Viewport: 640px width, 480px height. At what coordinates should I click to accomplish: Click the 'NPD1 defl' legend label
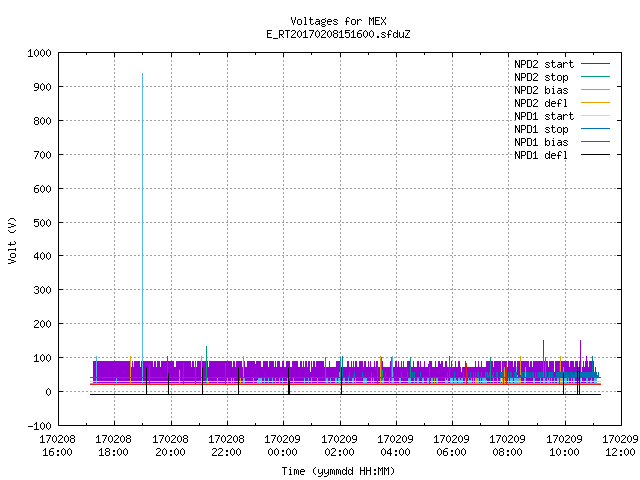tap(541, 156)
